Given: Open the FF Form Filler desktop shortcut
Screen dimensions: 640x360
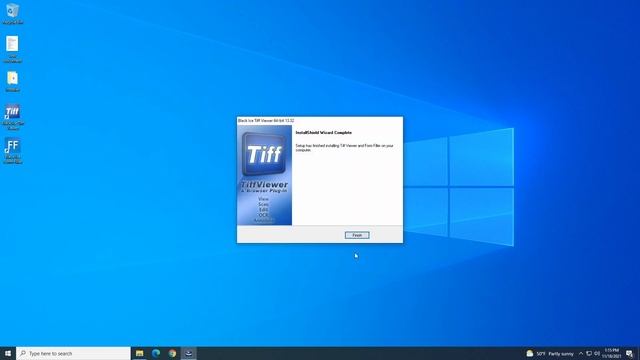Looking at the screenshot, I should click(13, 151).
